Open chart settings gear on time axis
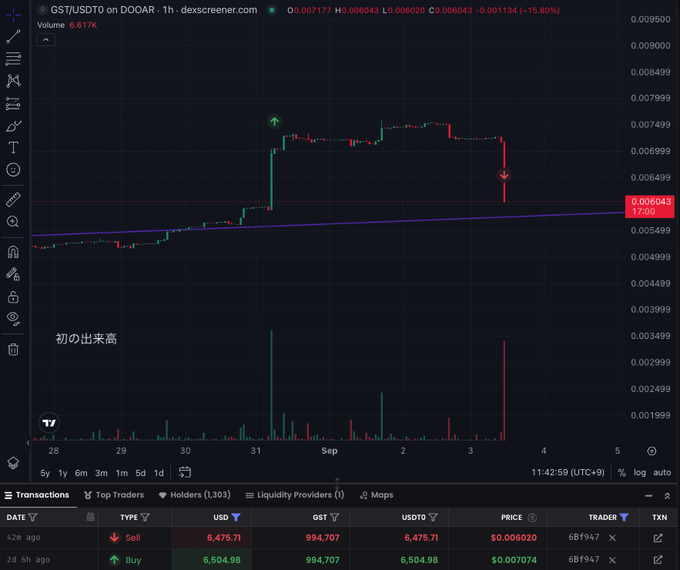 click(x=651, y=451)
